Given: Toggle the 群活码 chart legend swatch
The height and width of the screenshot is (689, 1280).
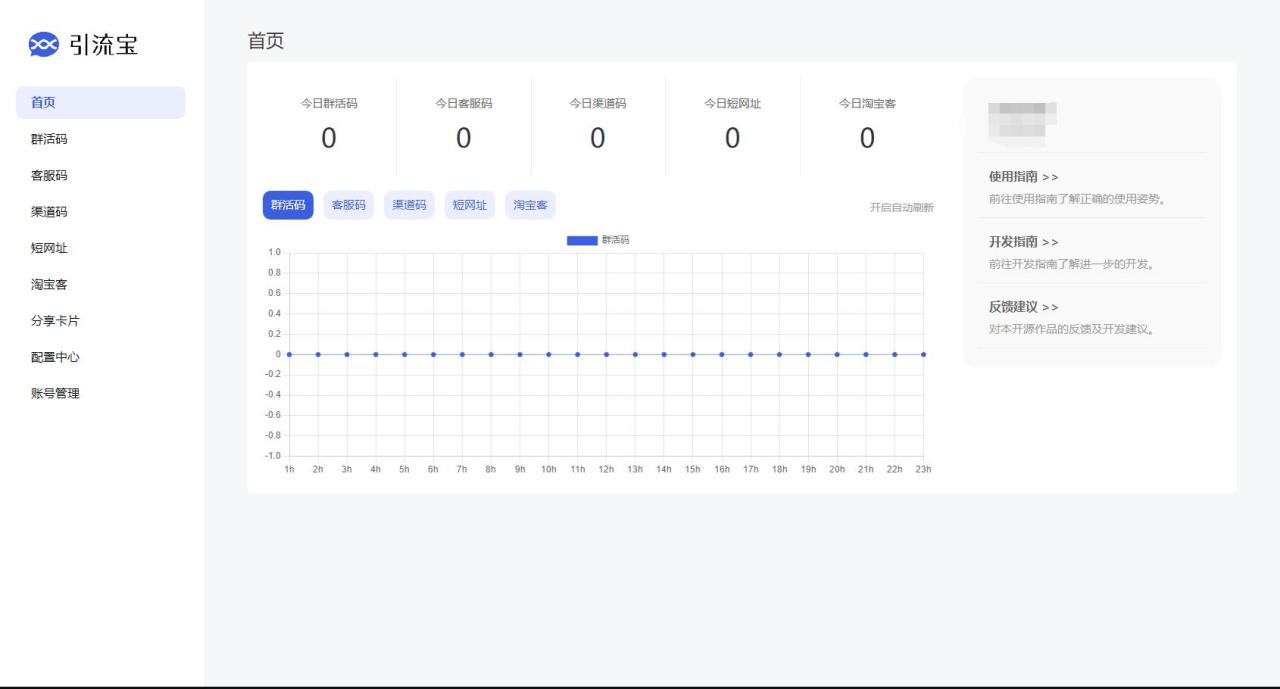Looking at the screenshot, I should [582, 240].
